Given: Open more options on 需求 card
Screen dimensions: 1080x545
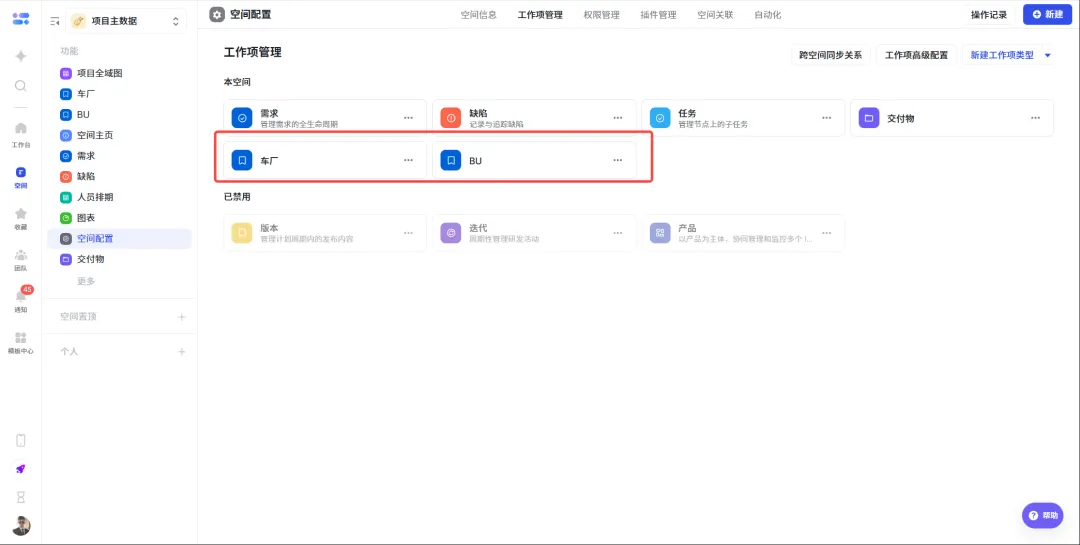Looking at the screenshot, I should (x=408, y=118).
